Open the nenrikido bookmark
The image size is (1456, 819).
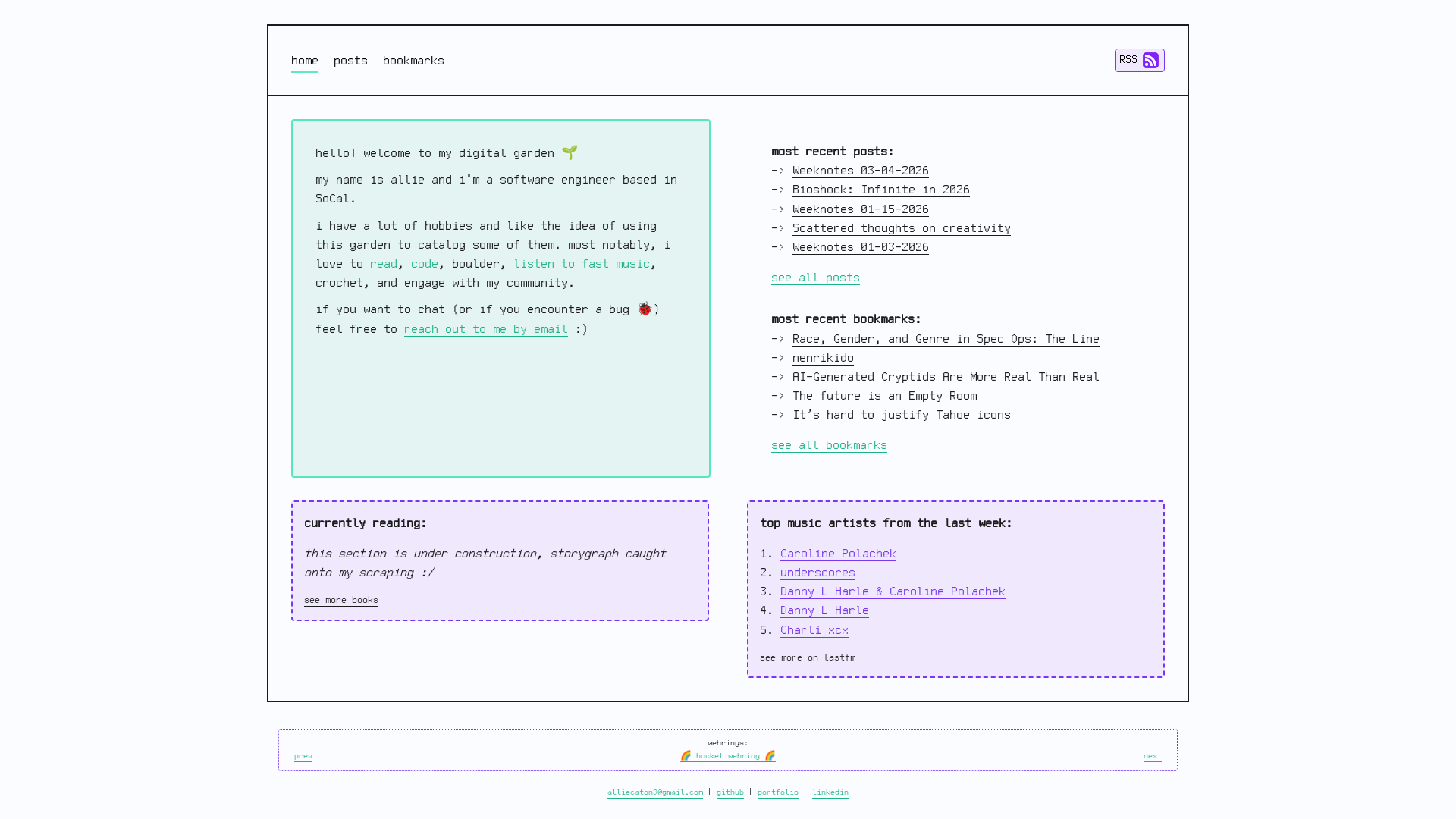point(823,358)
